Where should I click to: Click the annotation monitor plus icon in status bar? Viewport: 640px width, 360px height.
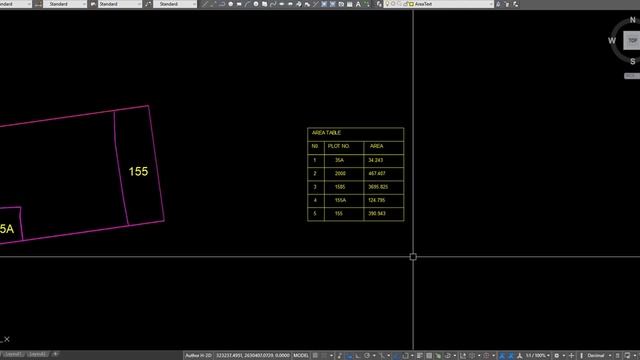pos(571,356)
